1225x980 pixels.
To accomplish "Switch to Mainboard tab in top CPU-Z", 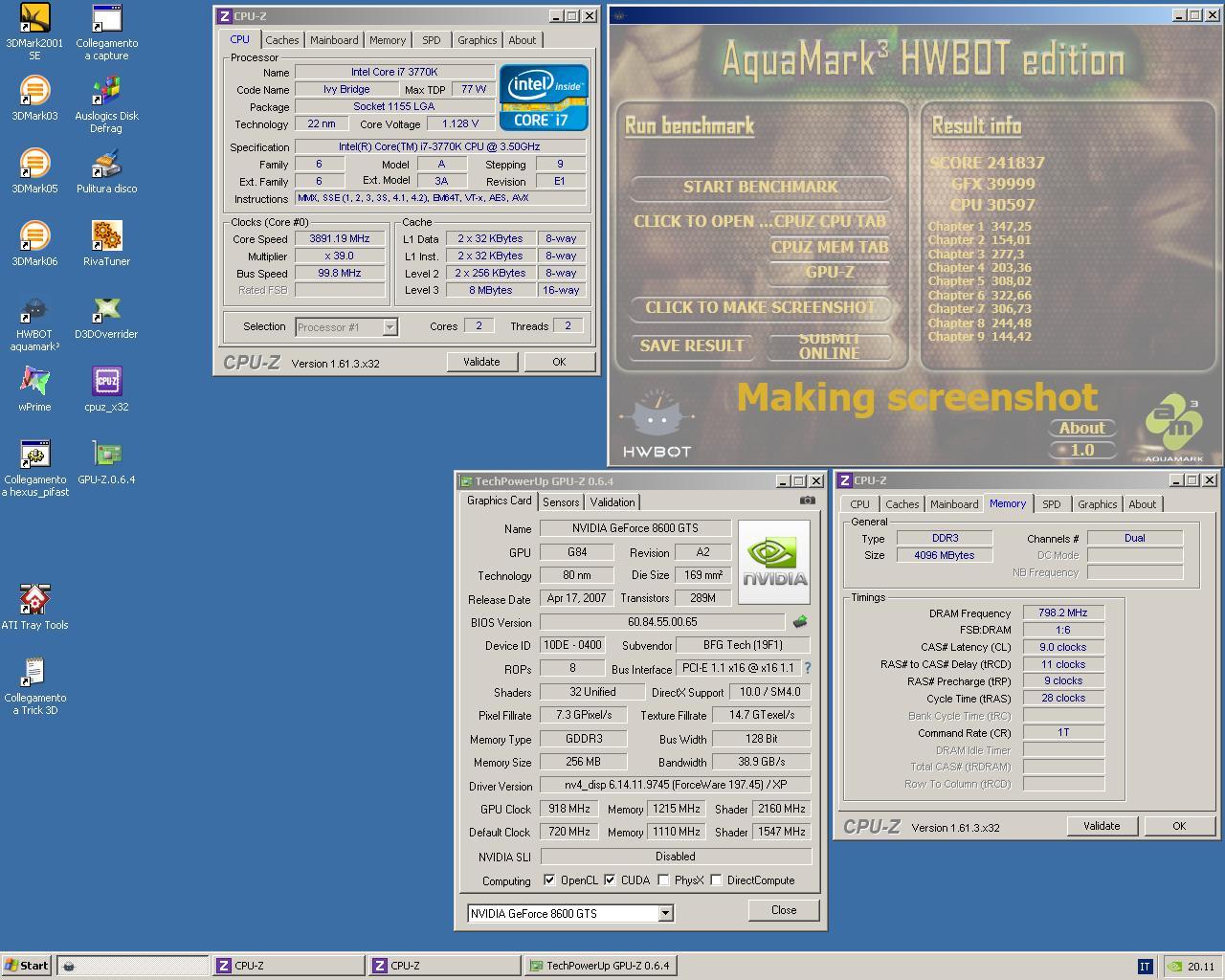I will pyautogui.click(x=334, y=40).
